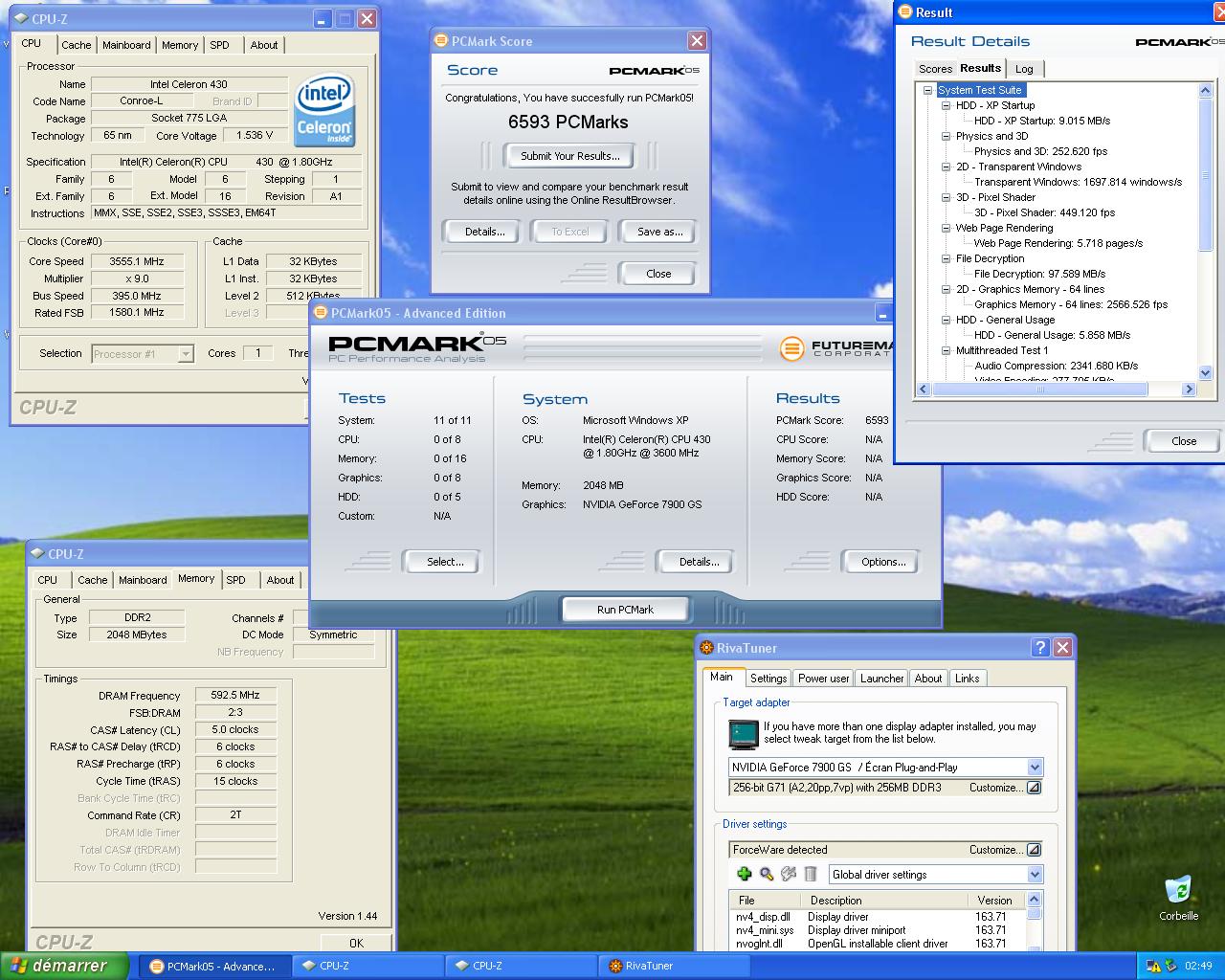This screenshot has width=1225, height=980.
Task: Collapse the System Test Suite tree node
Action: 927,90
